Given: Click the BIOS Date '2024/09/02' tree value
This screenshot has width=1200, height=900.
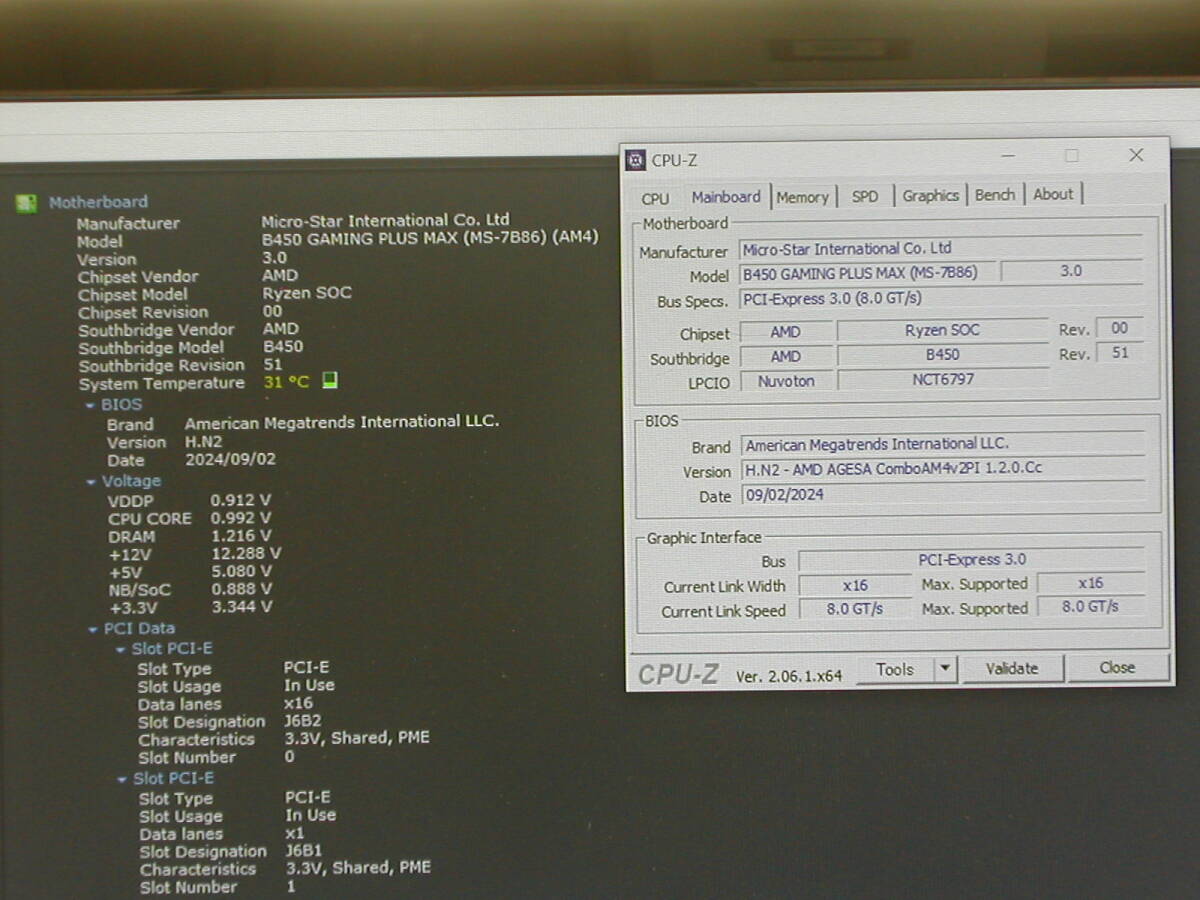Looking at the screenshot, I should 231,460.
